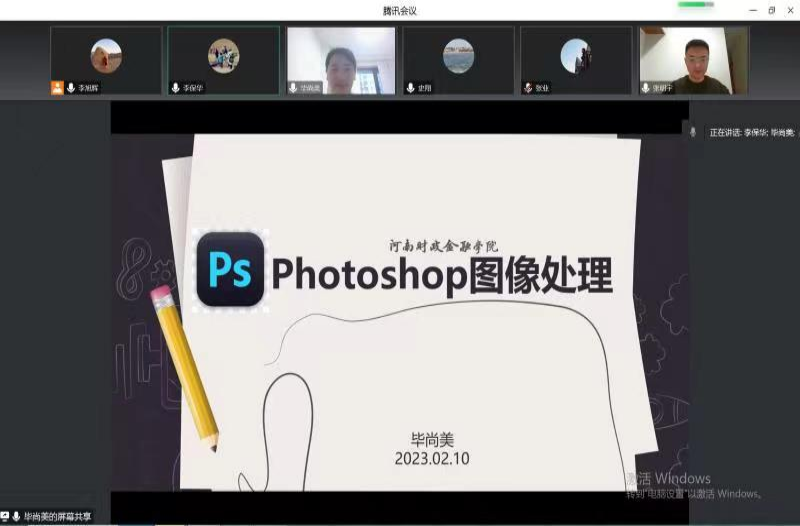
Task: Open 毕尚美's live video tile
Action: click(340, 58)
